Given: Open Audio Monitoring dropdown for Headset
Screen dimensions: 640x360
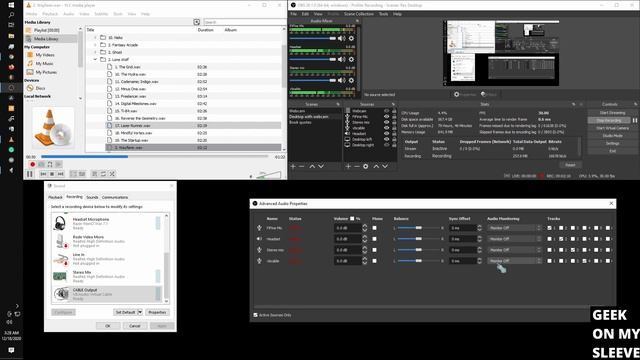Looking at the screenshot, I should (x=514, y=239).
